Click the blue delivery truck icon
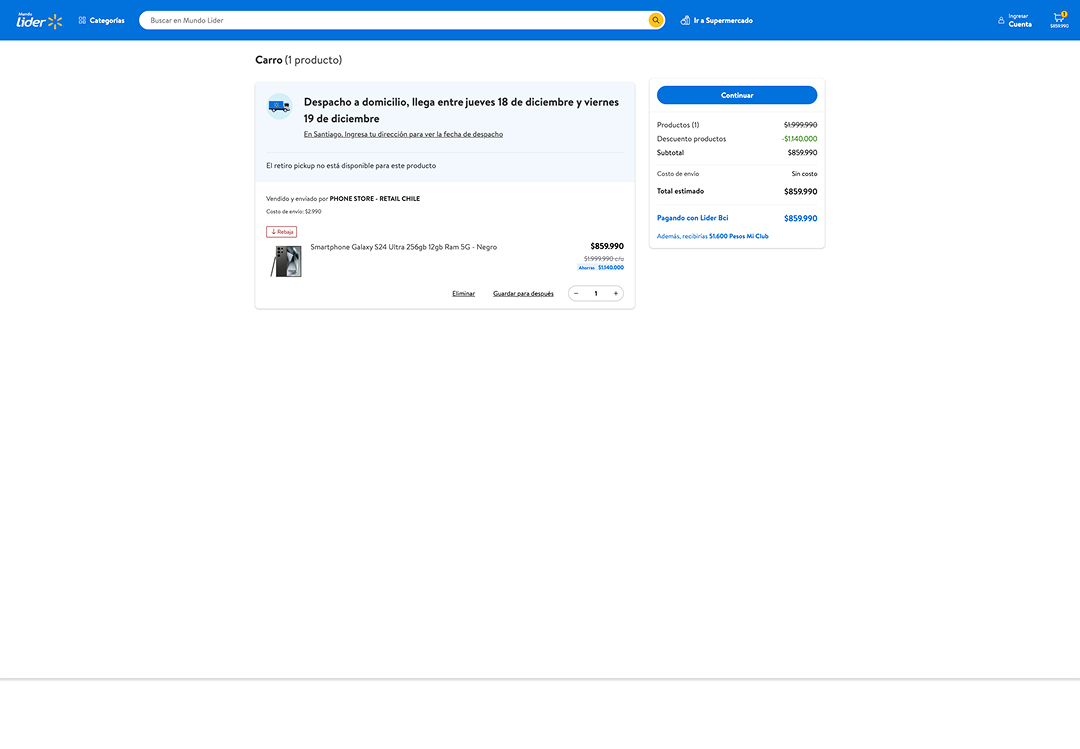 [x=280, y=106]
